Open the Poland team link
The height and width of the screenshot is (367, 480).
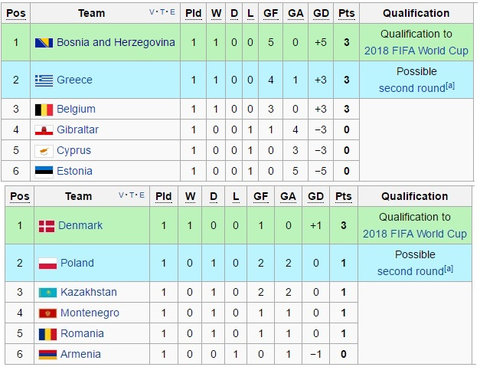(77, 263)
